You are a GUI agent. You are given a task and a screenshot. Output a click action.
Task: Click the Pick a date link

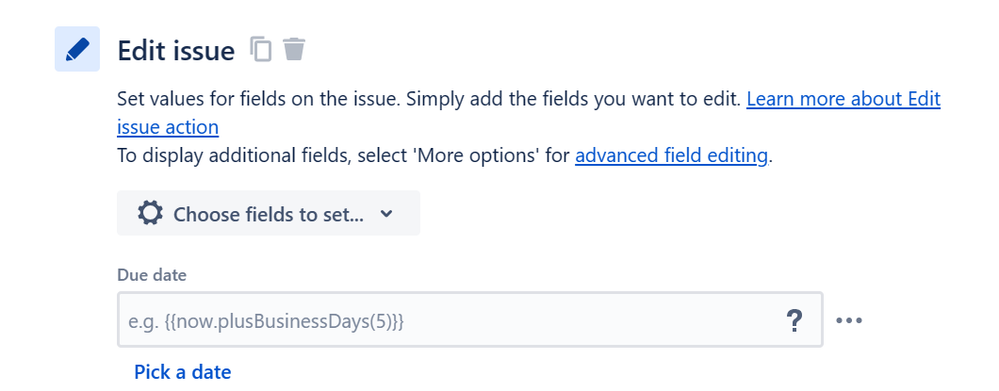[x=182, y=372]
